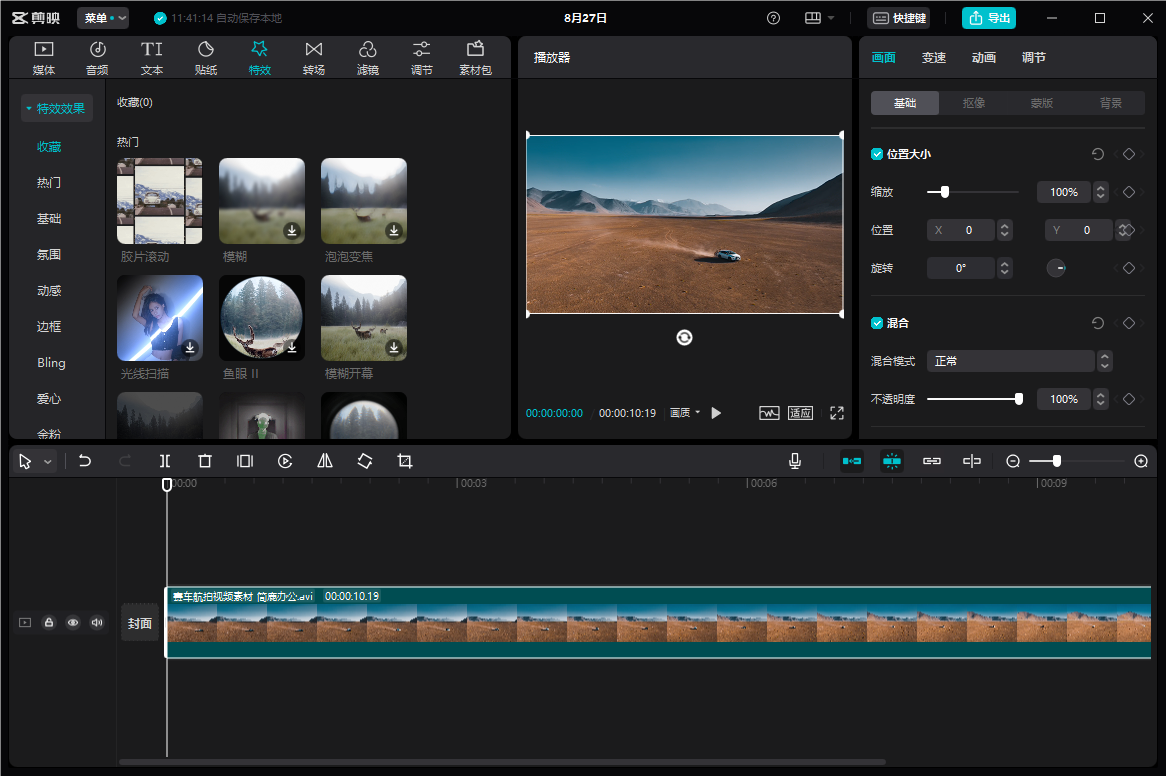Click the undo arrow icon
This screenshot has width=1166, height=776.
coord(85,461)
